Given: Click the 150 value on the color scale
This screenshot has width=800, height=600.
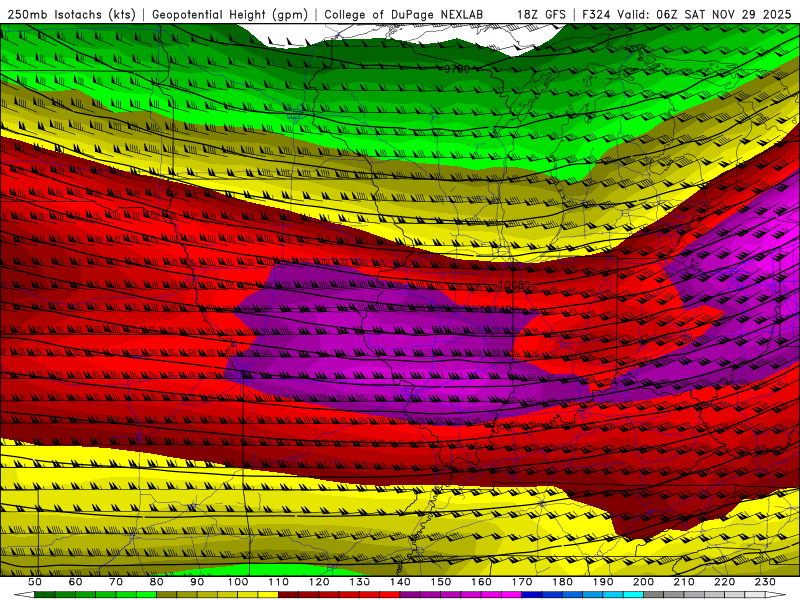Looking at the screenshot, I should point(441,582).
